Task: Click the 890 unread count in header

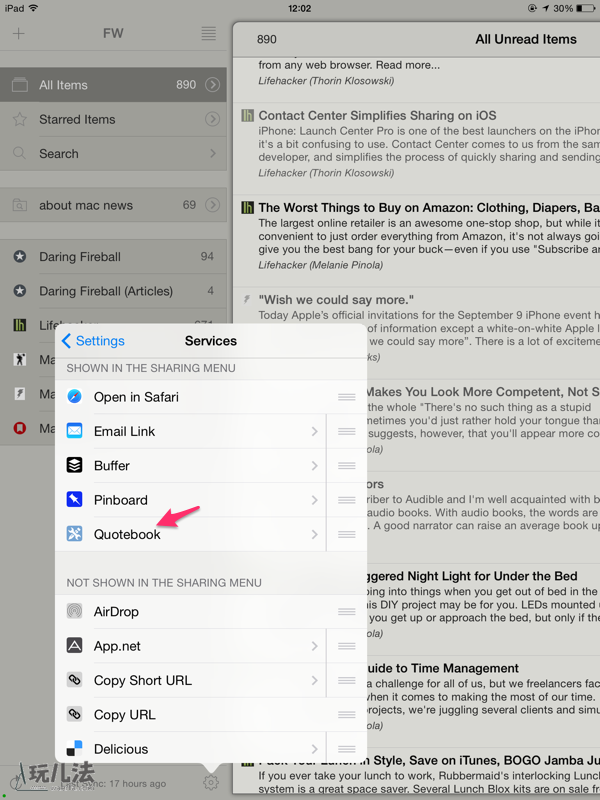Action: point(266,39)
